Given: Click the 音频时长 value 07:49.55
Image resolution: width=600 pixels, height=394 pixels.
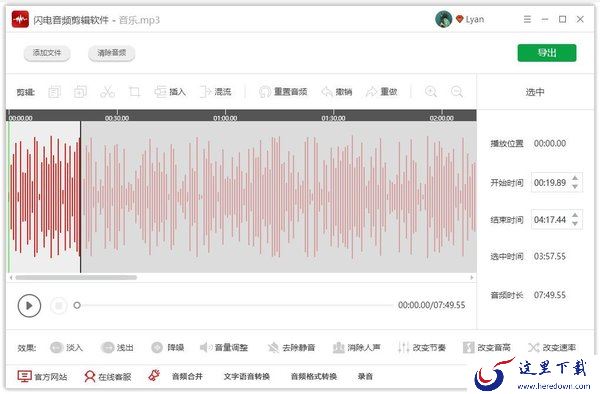Looking at the screenshot, I should click(x=550, y=295).
